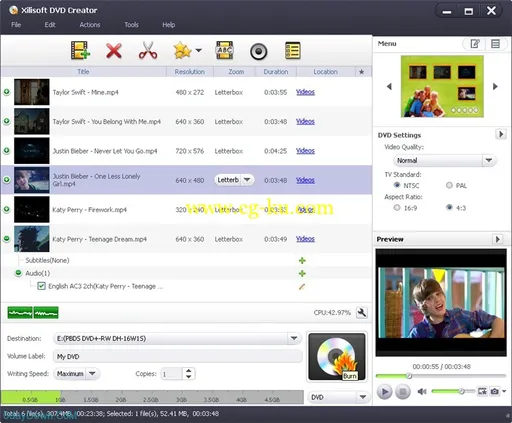Choose 16:9 aspect ratio
The image size is (512, 423).
point(397,208)
